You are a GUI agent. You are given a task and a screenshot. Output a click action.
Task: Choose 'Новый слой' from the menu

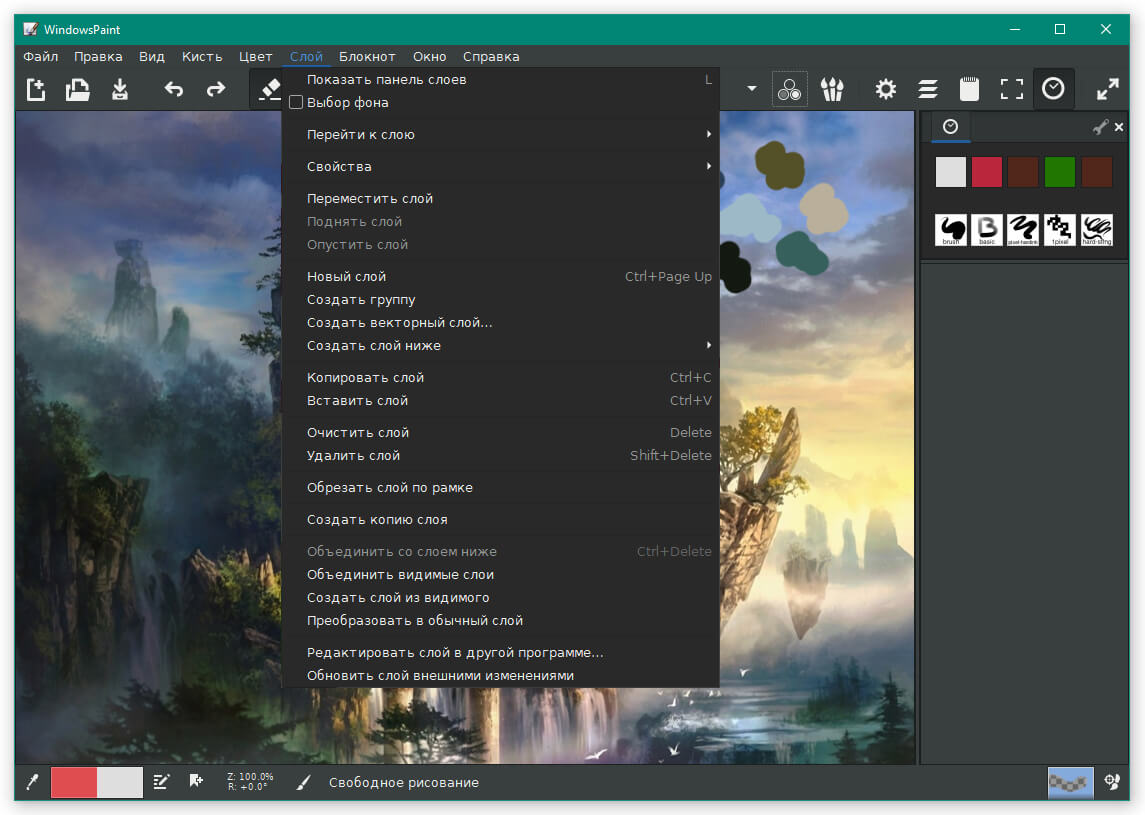point(346,277)
